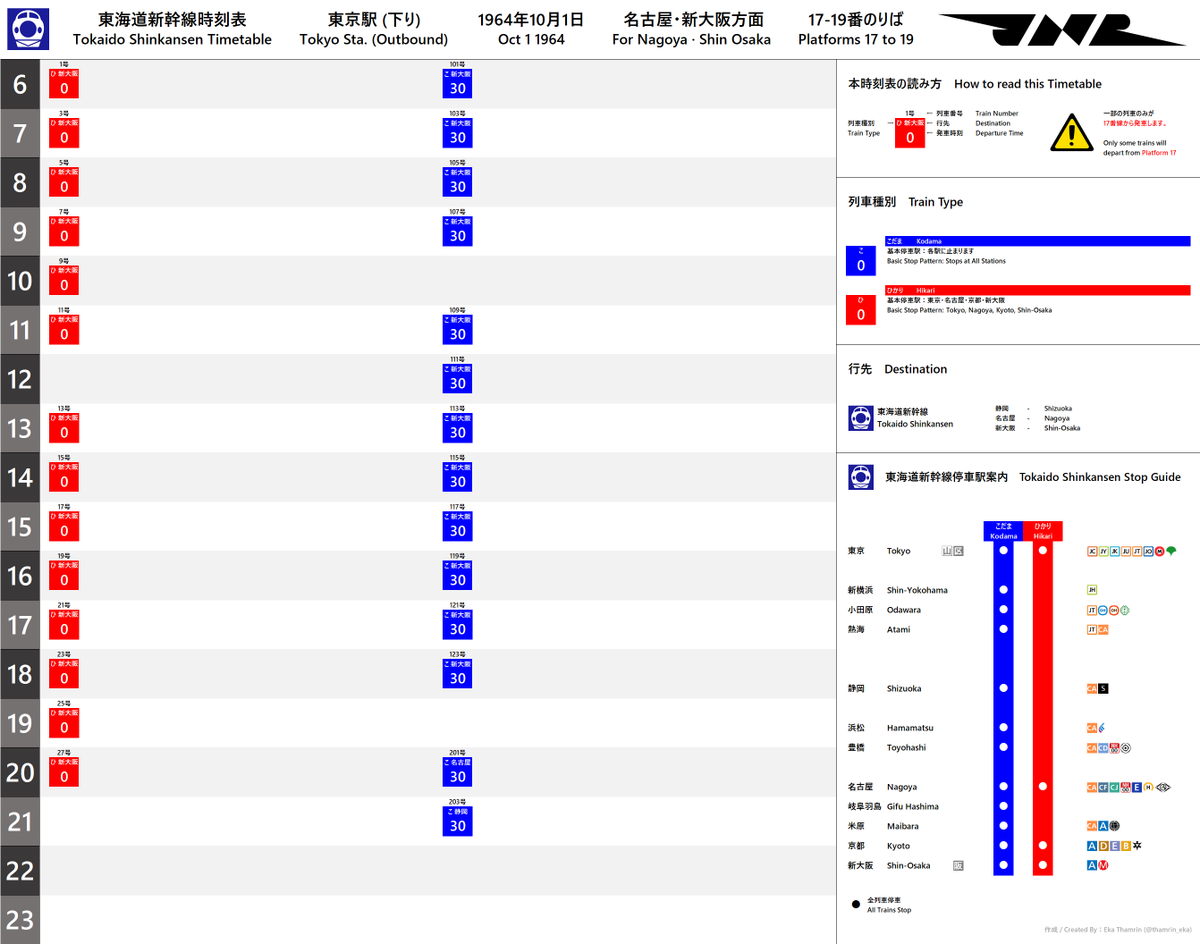This screenshot has width=1200, height=944.
Task: Click the 山 badge beside Tokyo
Action: coord(947,550)
